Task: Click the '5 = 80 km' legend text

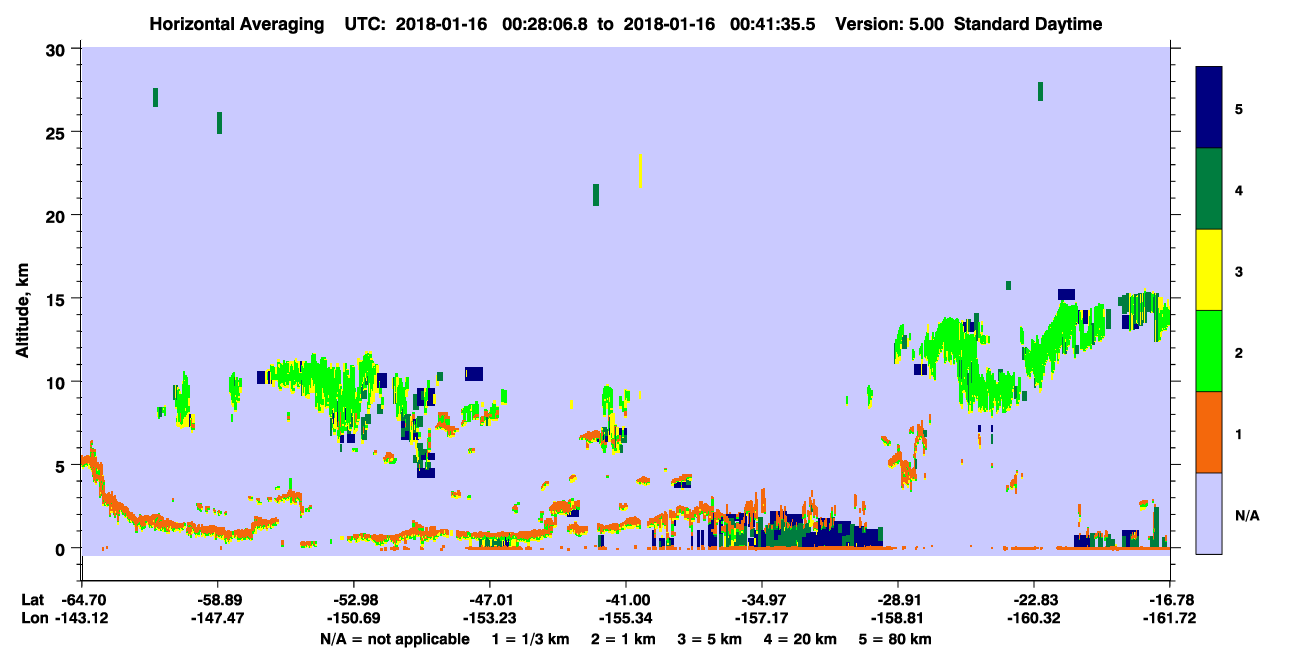Action: (x=894, y=639)
